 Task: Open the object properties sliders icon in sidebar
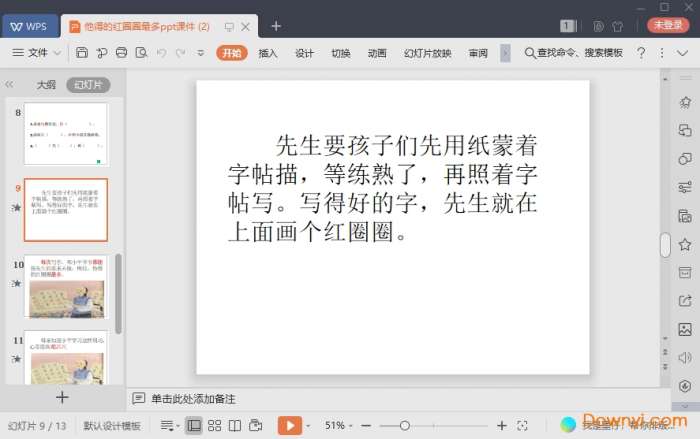click(x=685, y=187)
